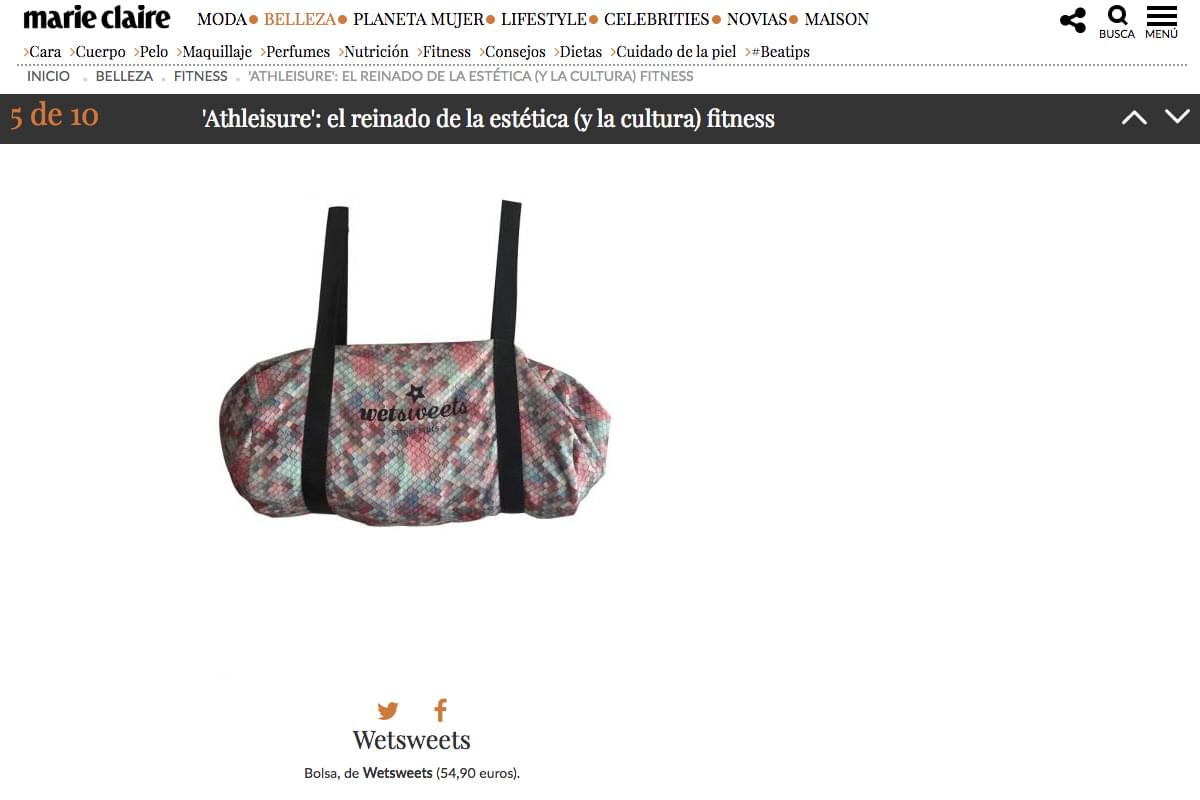
Task: Advance to next slide with down chevron
Action: click(x=1177, y=117)
